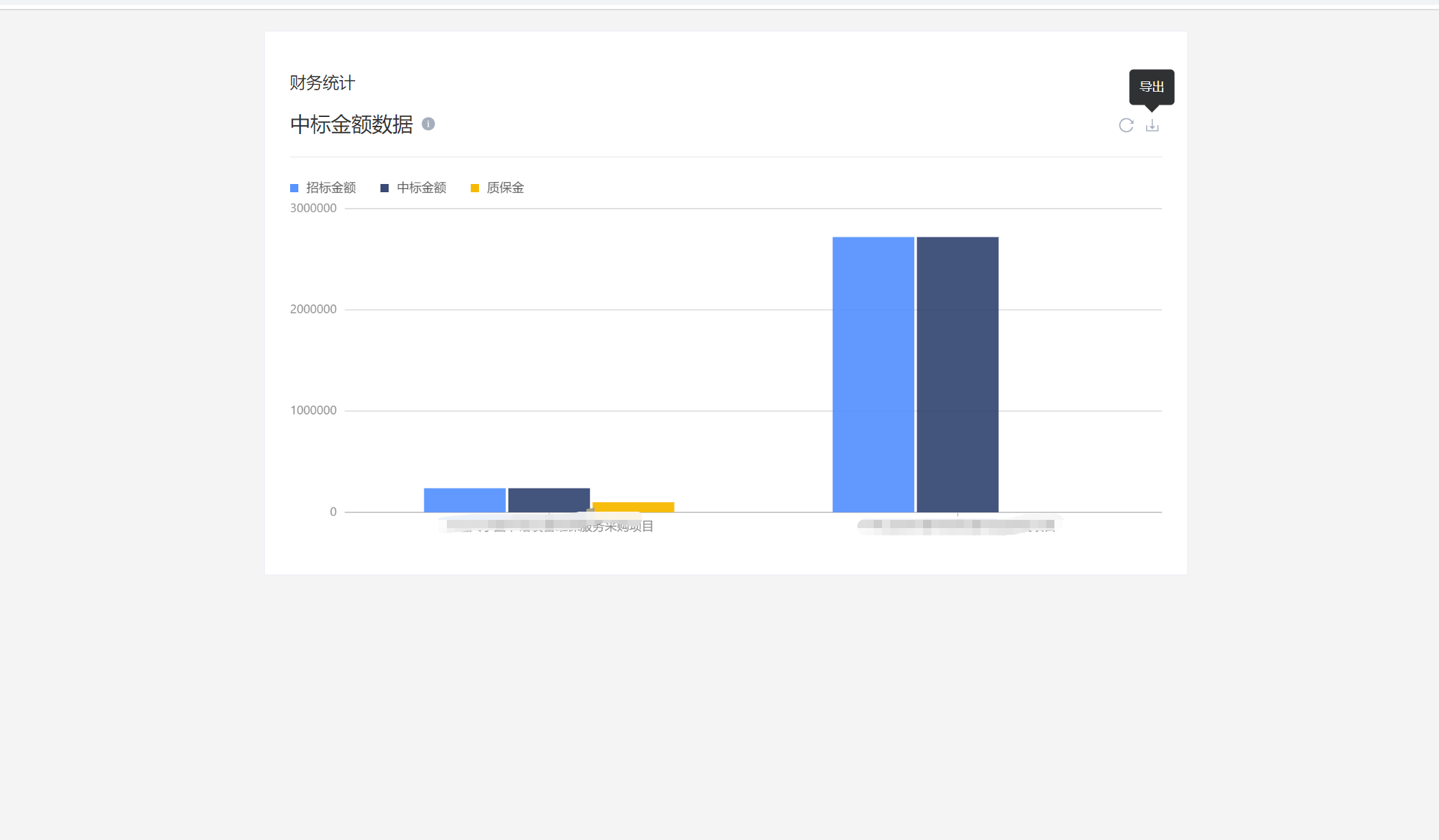
Task: Click the refresh icon beside the export icon
Action: pyautogui.click(x=1126, y=125)
